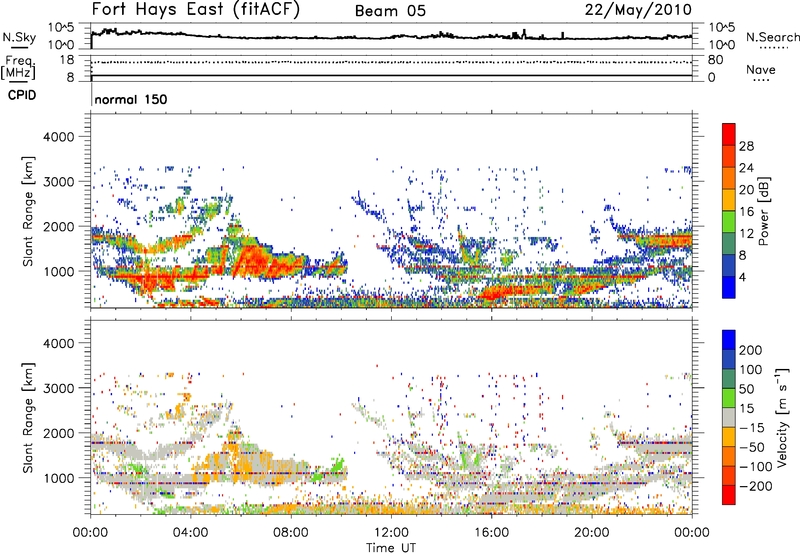Click the dotted Nave trace in frequency panel
The width and height of the screenshot is (800, 554).
click(x=391, y=62)
